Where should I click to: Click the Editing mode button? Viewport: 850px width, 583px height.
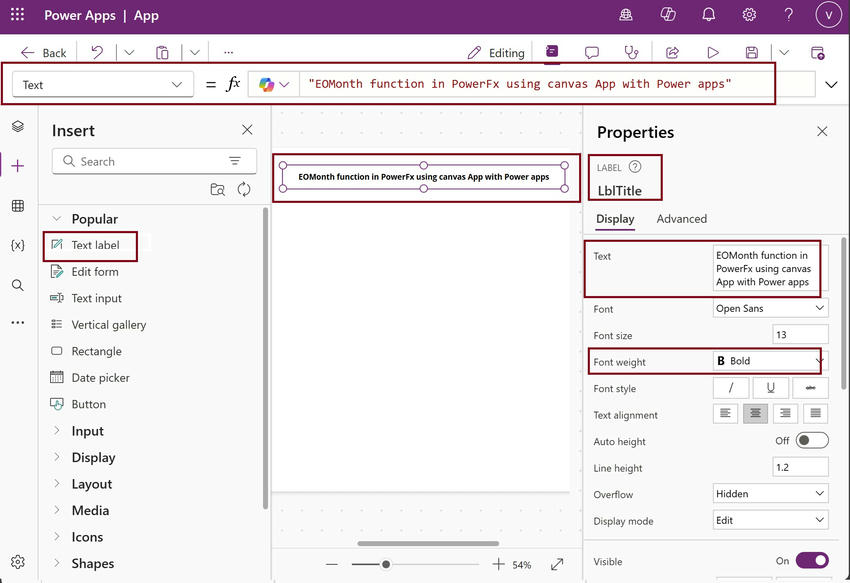[x=496, y=53]
